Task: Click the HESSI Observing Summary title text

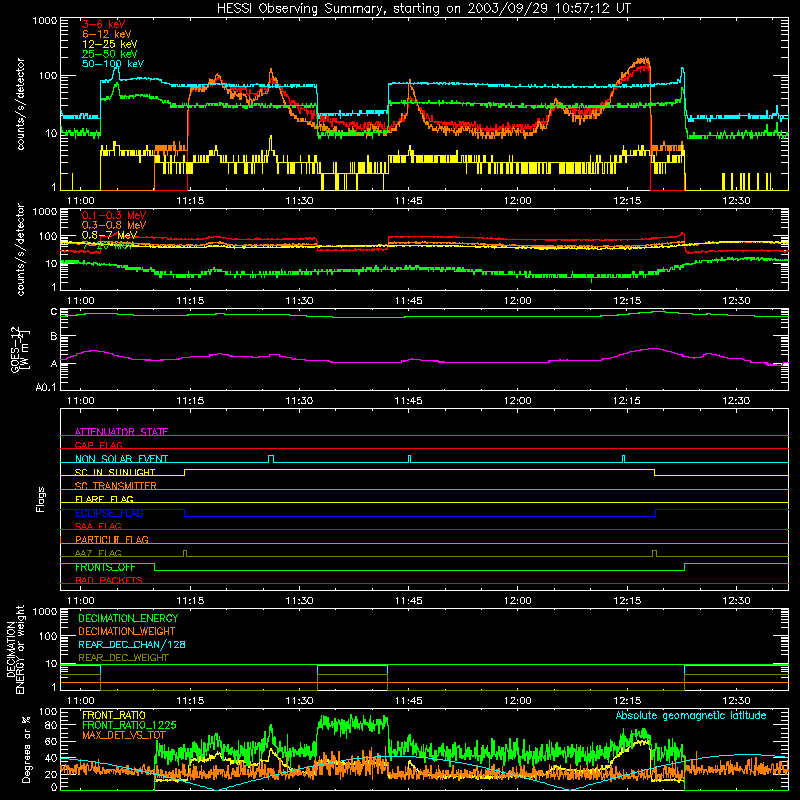Action: click(423, 9)
